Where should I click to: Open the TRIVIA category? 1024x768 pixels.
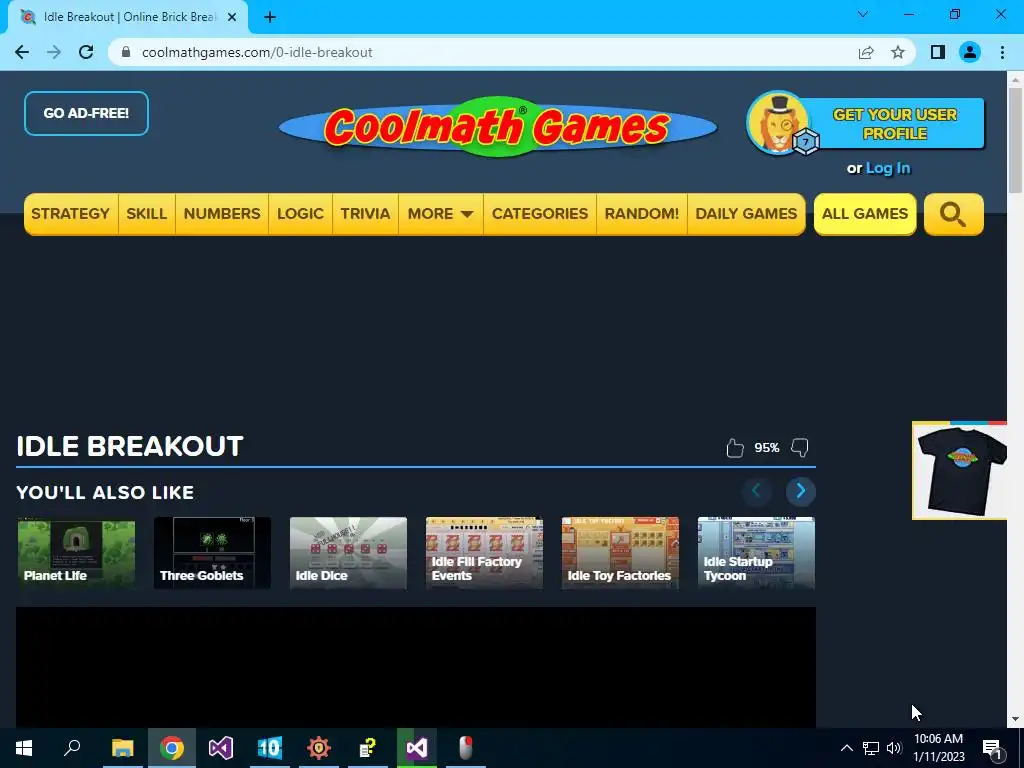(x=365, y=214)
